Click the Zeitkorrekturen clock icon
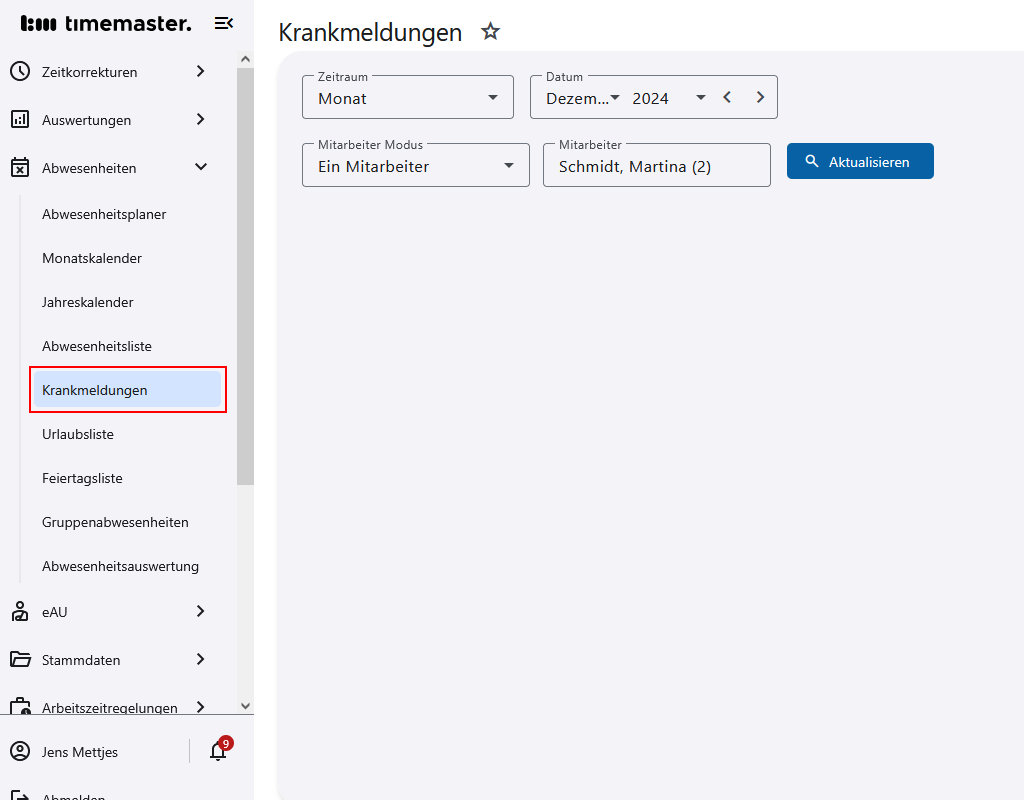Screen dimensions: 1024x800 [x=22, y=71]
